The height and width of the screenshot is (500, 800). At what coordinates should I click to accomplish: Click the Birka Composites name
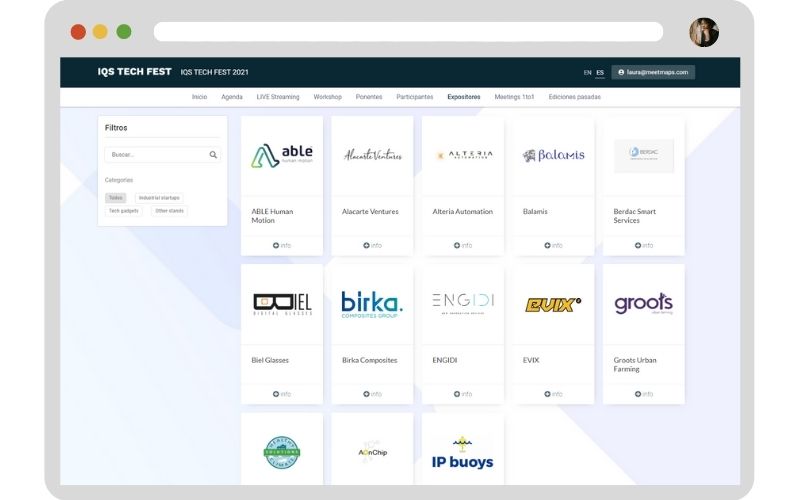coord(369,360)
